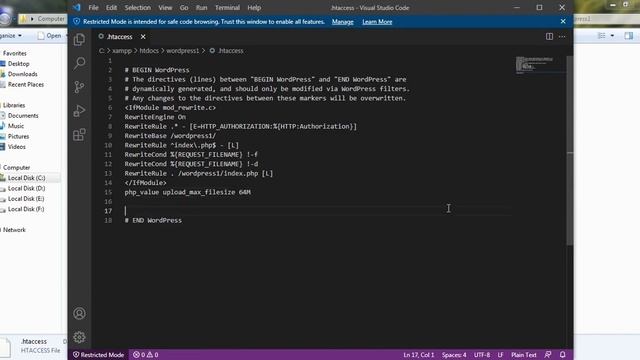Click the errors and warnings indicator
This screenshot has width=640, height=360.
pyautogui.click(x=146, y=355)
